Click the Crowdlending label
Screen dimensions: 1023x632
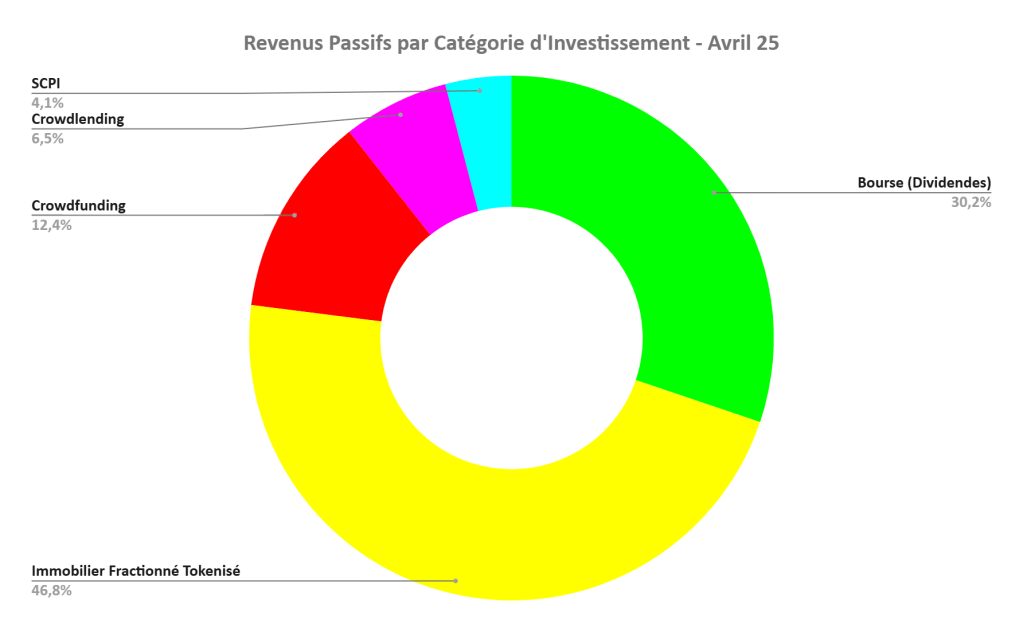point(78,119)
